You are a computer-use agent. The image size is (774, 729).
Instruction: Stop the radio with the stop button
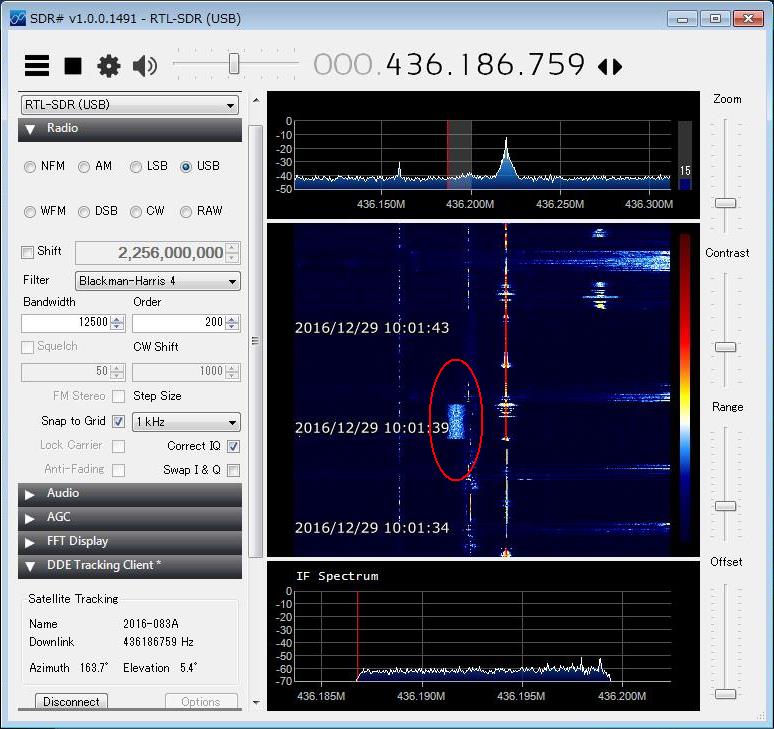73,66
